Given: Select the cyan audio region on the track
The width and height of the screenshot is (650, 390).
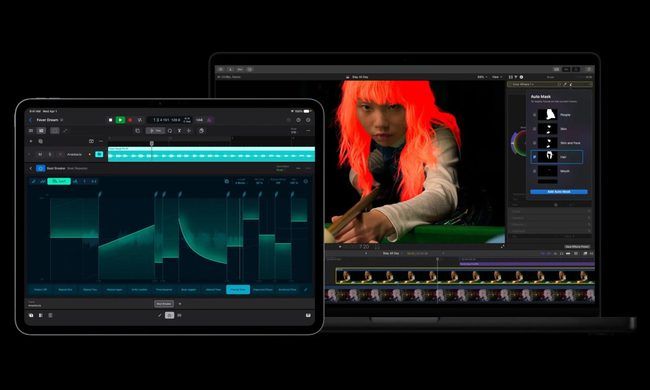Looking at the screenshot, I should pos(211,154).
